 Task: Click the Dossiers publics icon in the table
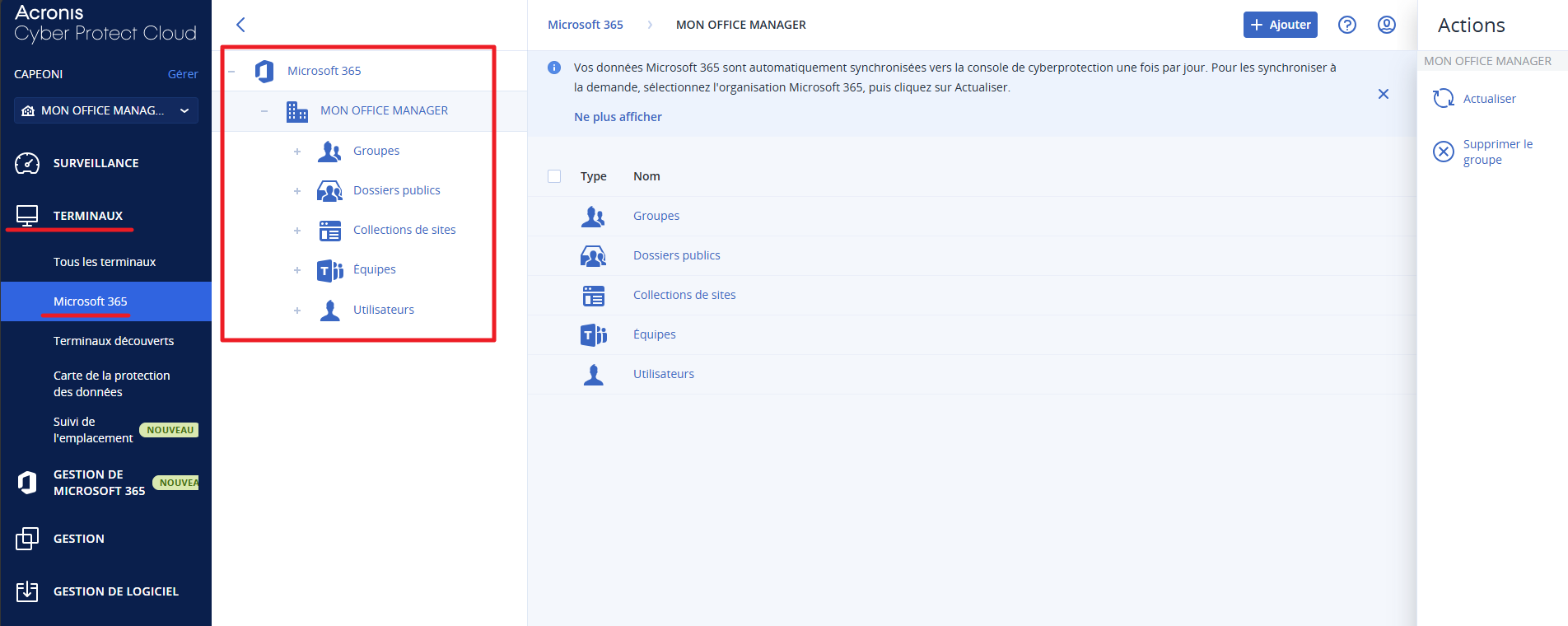594,256
